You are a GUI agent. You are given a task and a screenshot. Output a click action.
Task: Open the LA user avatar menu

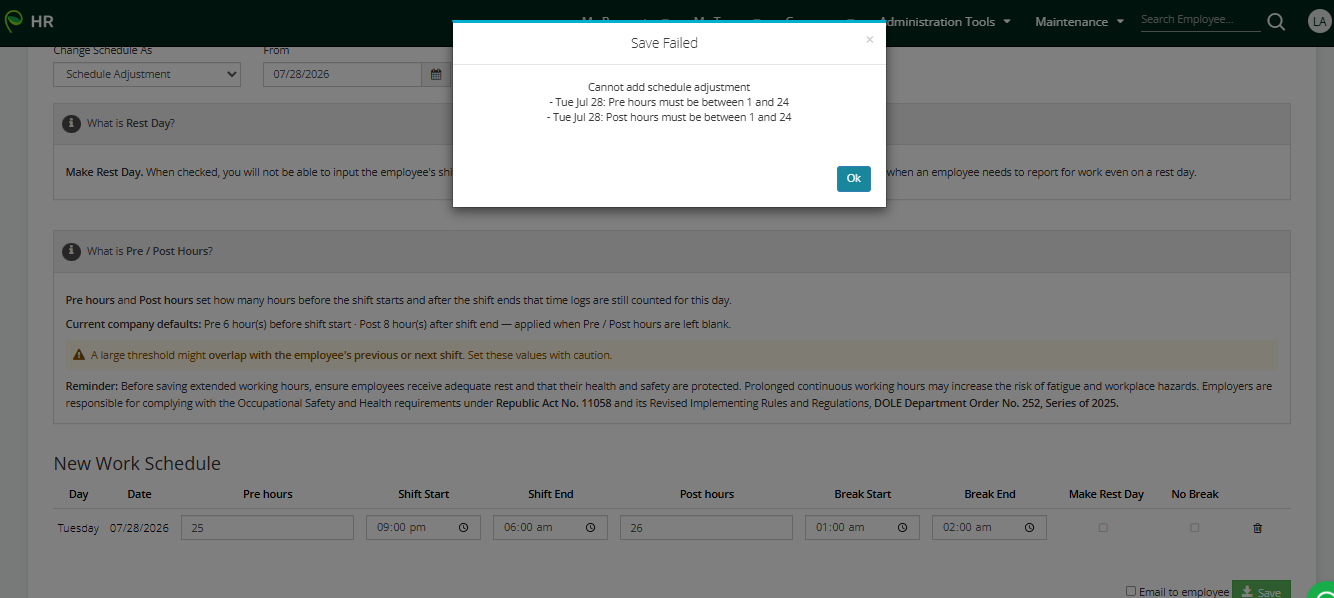1319,22
